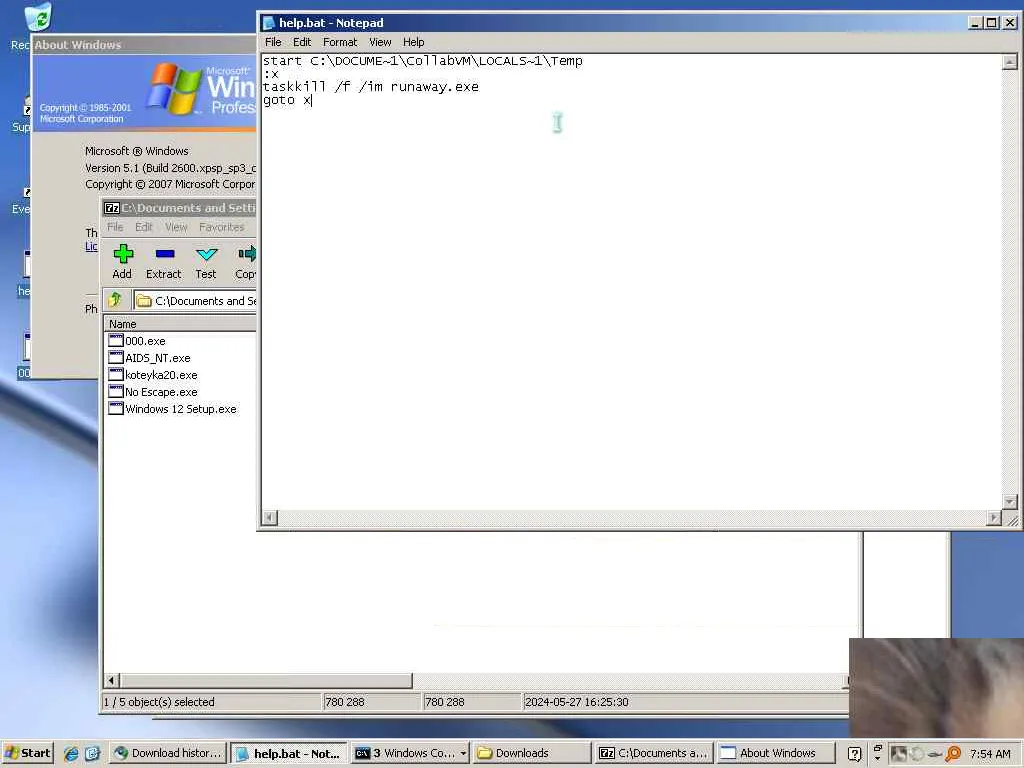Open Notepad Edit menu
Viewport: 1024px width, 768px height.
click(302, 42)
